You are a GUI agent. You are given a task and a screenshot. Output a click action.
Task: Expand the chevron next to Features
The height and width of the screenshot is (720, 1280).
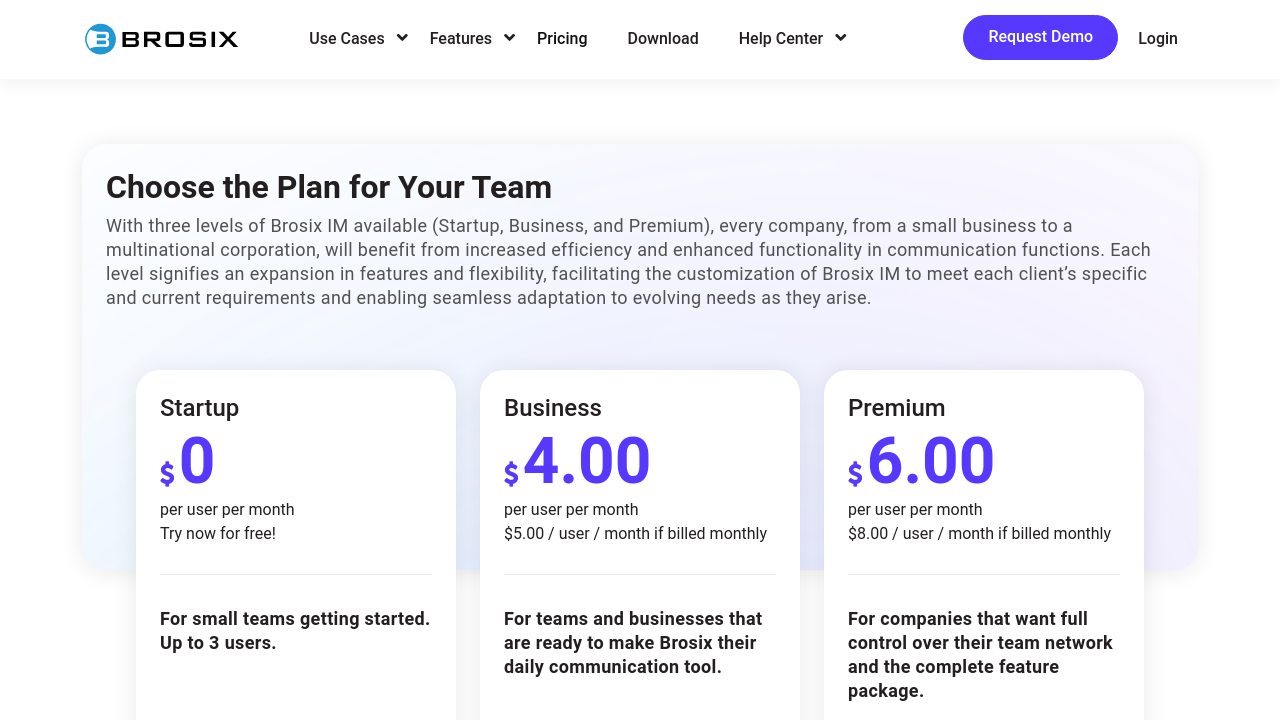click(509, 38)
